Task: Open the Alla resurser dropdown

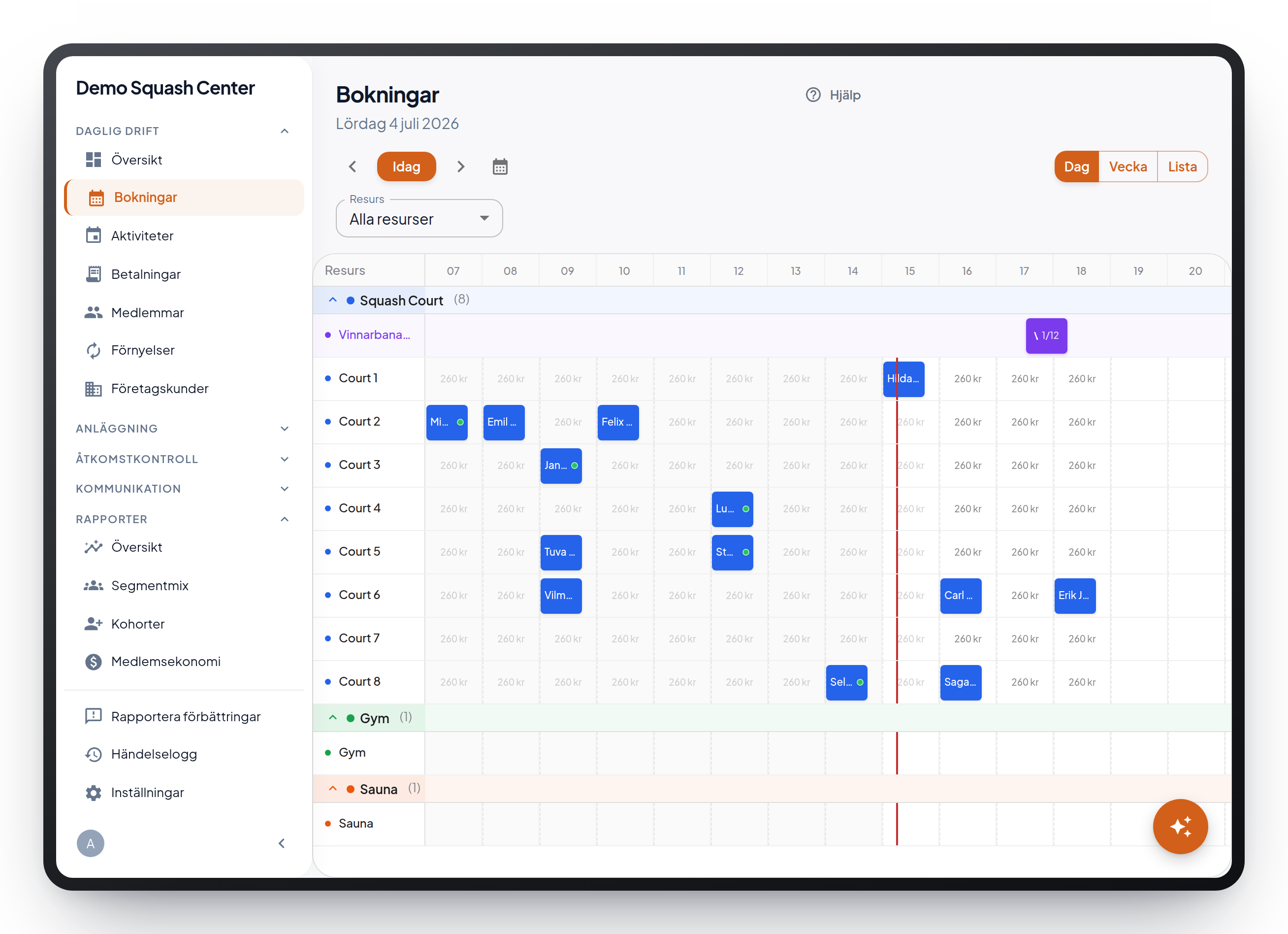Action: click(419, 218)
